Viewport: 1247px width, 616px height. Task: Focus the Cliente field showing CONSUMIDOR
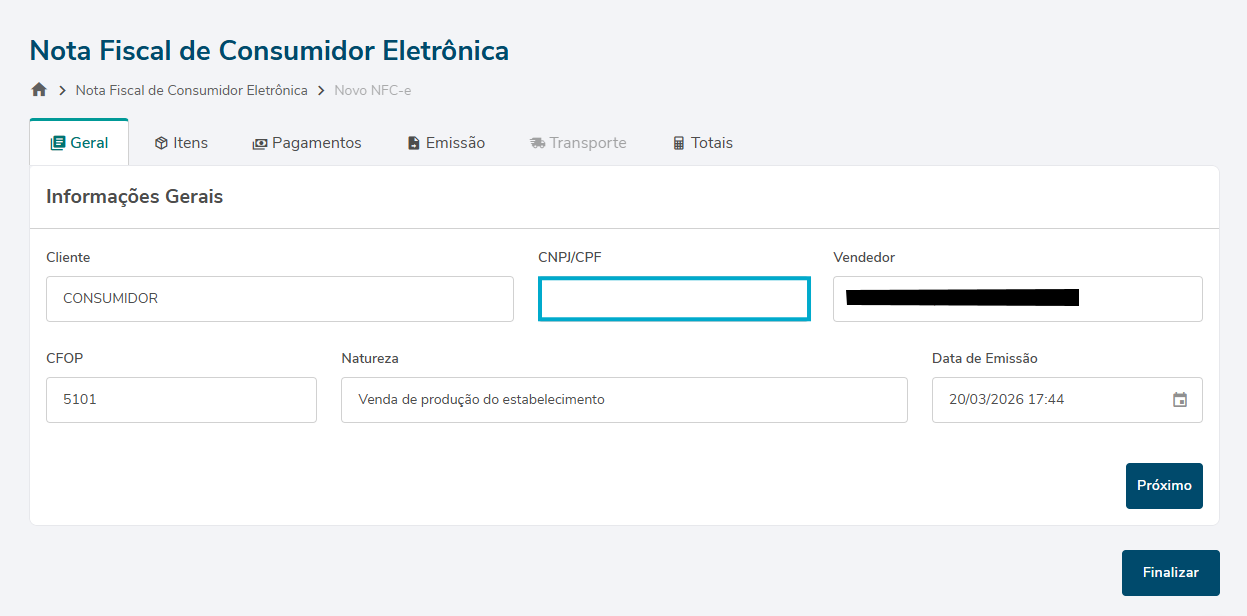(x=280, y=299)
